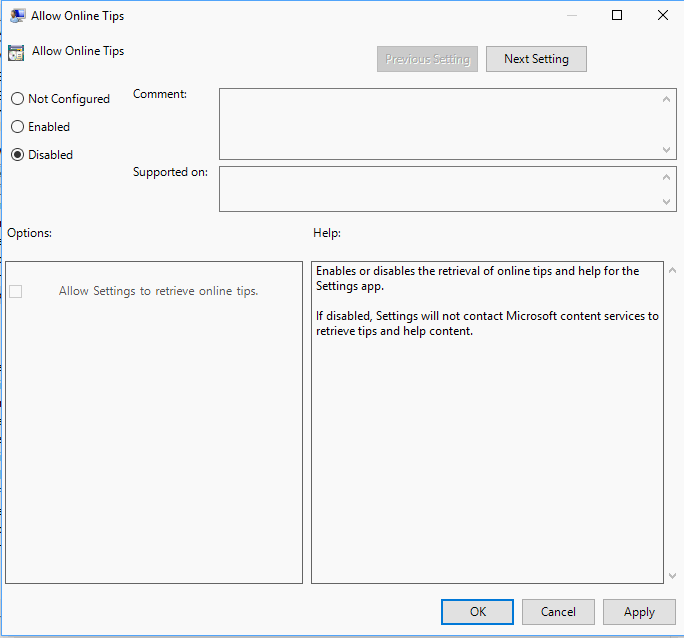
Task: Click the Comment box scroll-up arrow
Action: (667, 99)
